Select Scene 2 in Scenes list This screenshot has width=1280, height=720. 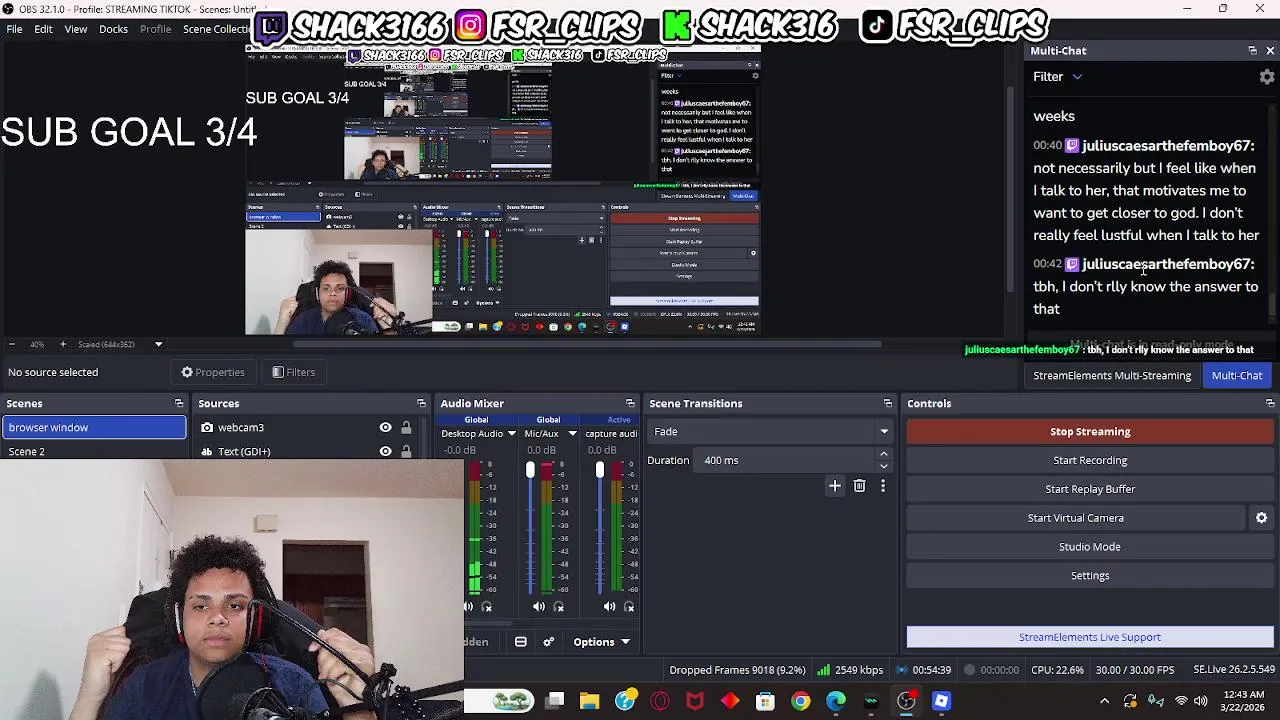pos(94,452)
